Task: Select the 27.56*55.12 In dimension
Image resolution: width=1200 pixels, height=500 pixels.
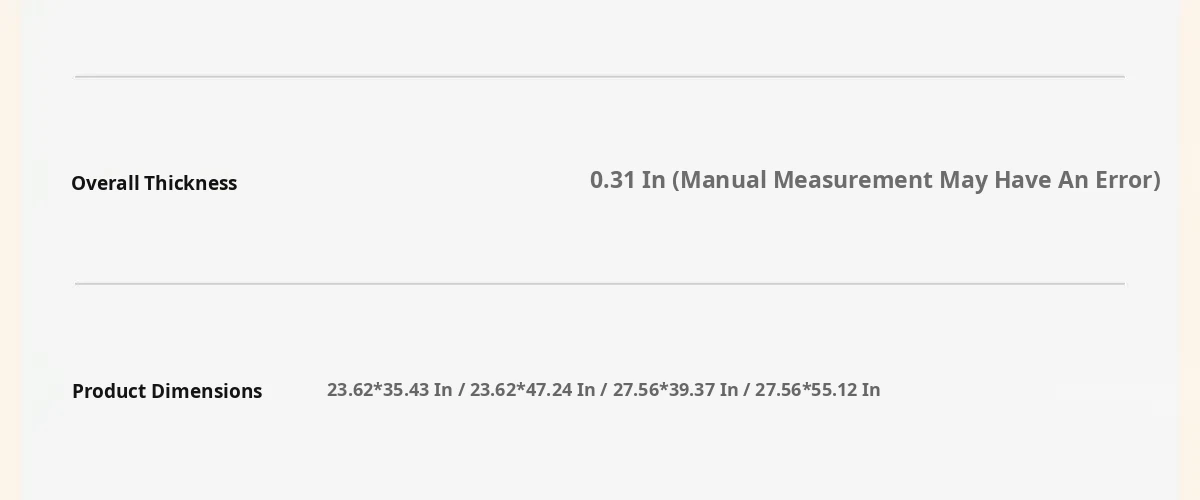Action: click(818, 390)
